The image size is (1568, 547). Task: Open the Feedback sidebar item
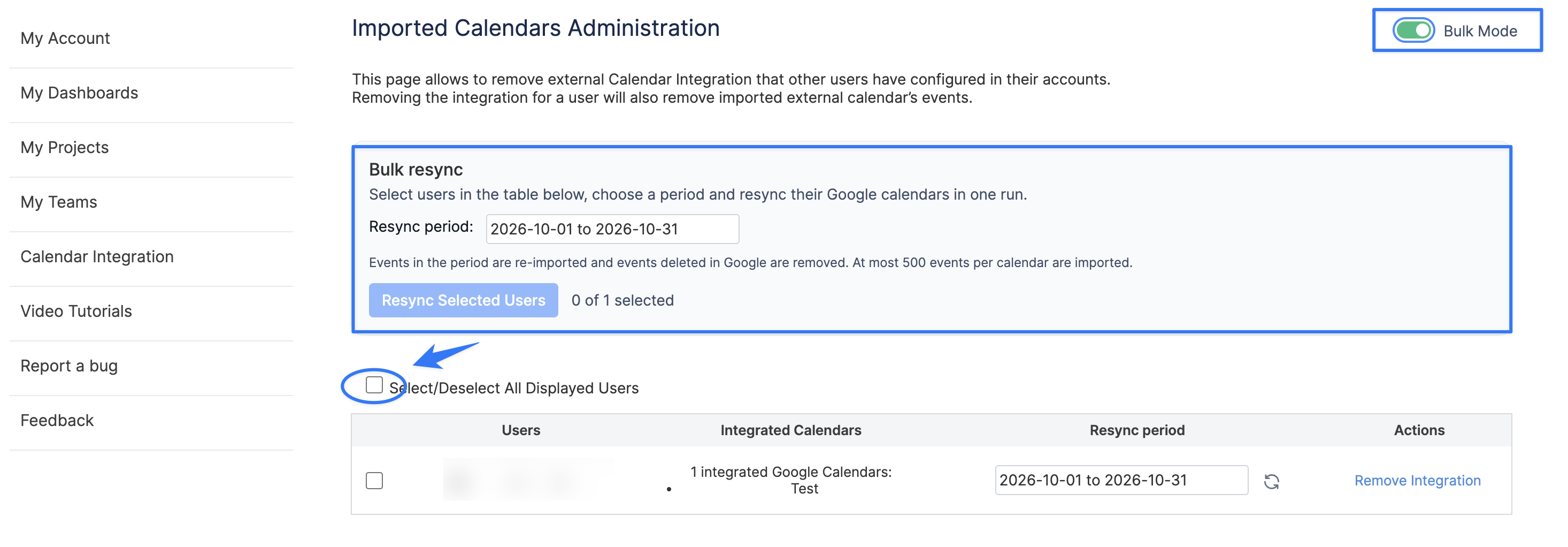pos(57,420)
